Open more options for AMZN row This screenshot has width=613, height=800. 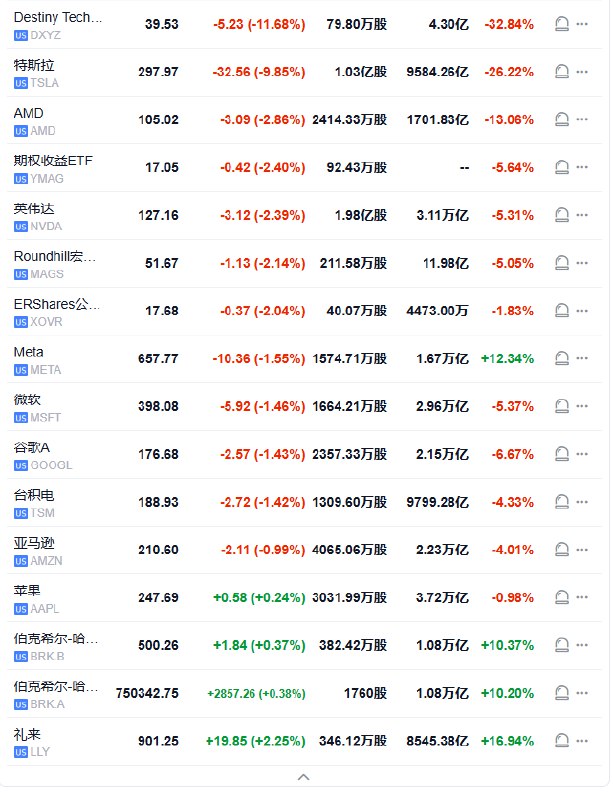(x=582, y=549)
